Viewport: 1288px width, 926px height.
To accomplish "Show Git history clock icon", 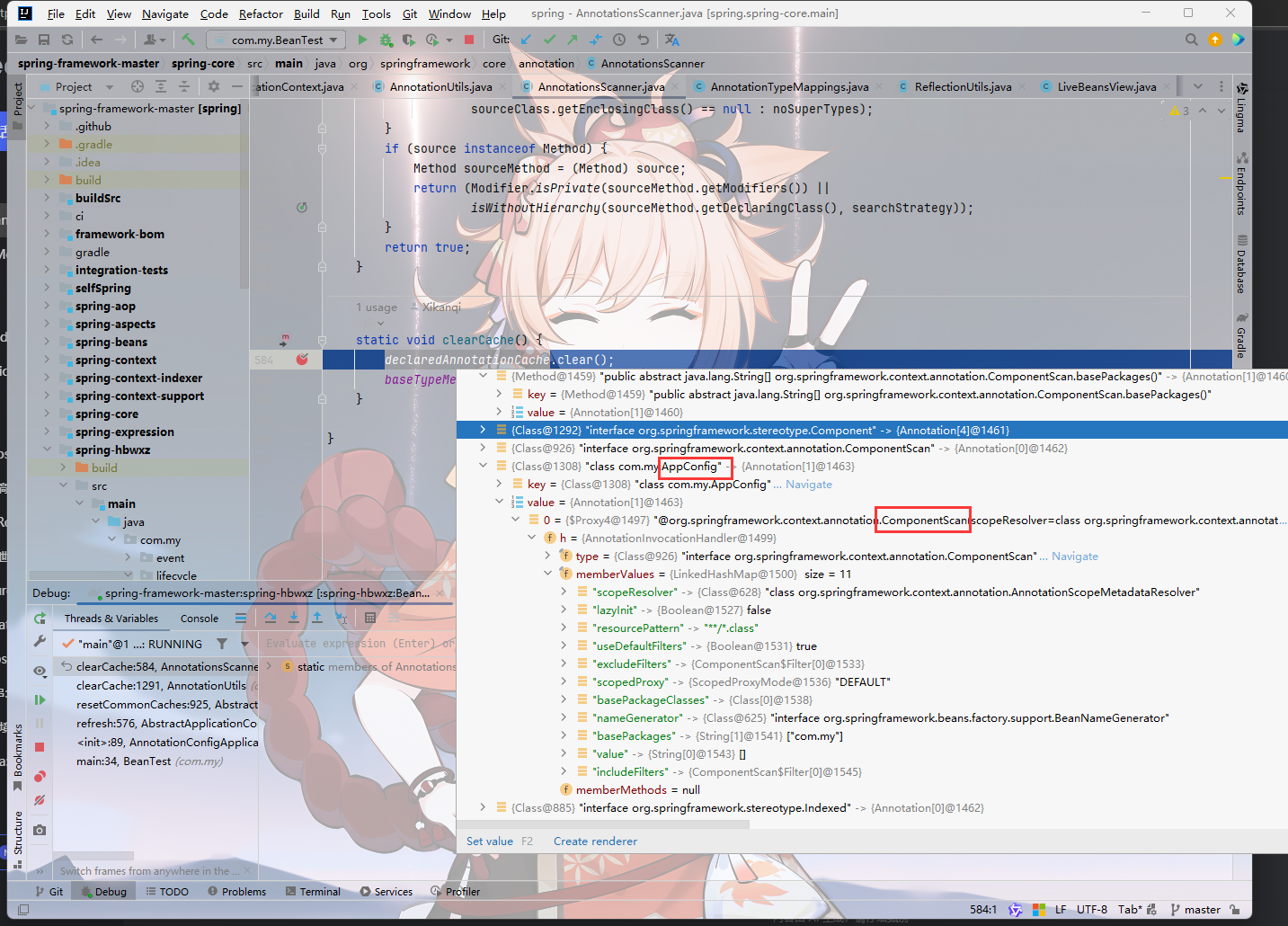I will pyautogui.click(x=619, y=40).
